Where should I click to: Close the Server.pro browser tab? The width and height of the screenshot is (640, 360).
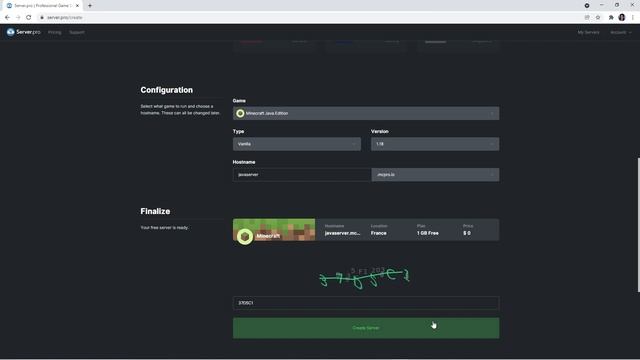tap(77, 6)
